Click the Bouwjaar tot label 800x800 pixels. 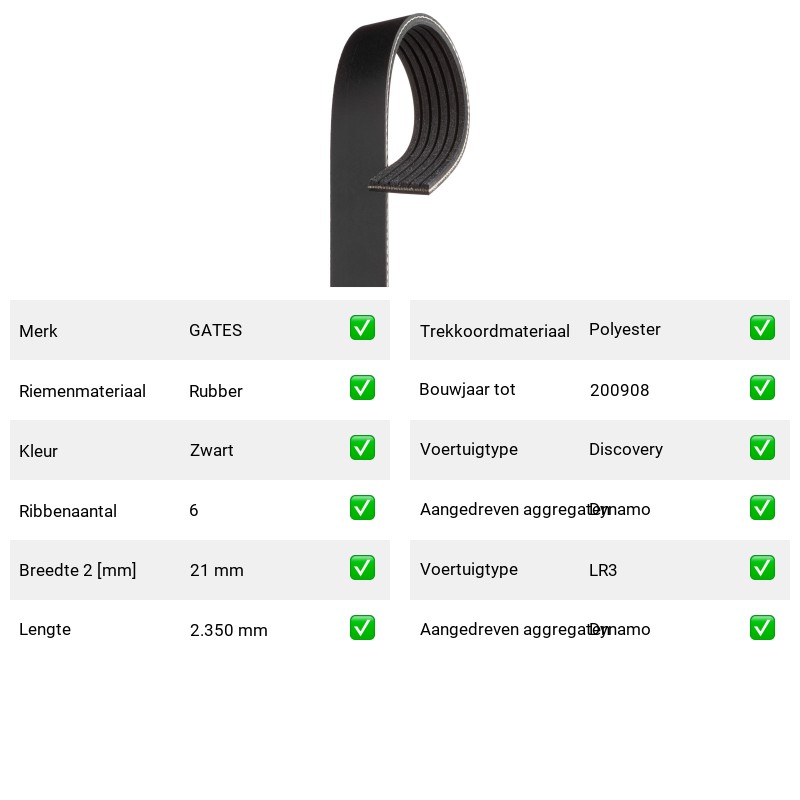pyautogui.click(x=467, y=389)
